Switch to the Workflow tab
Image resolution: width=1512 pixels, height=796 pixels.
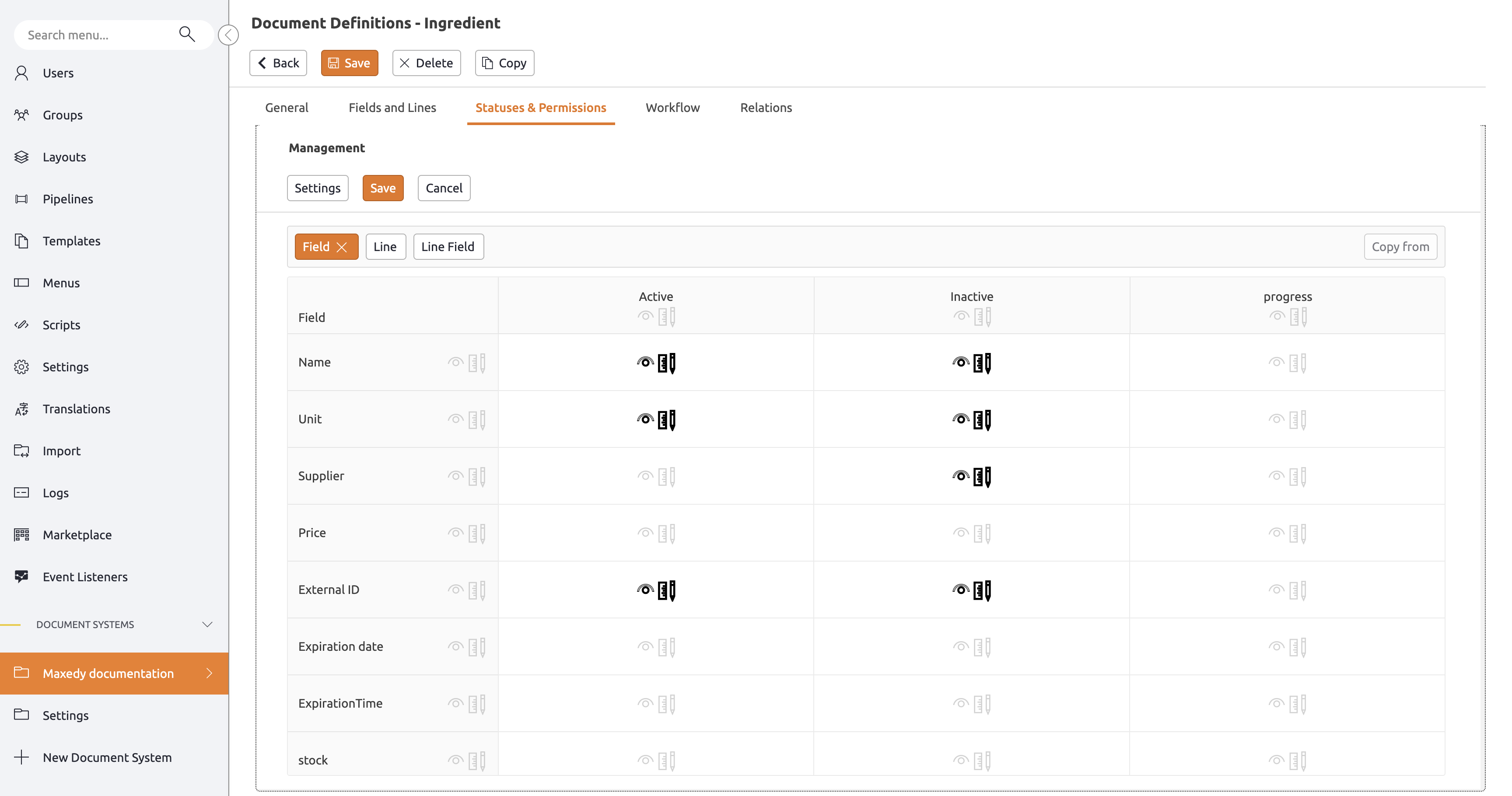[672, 107]
